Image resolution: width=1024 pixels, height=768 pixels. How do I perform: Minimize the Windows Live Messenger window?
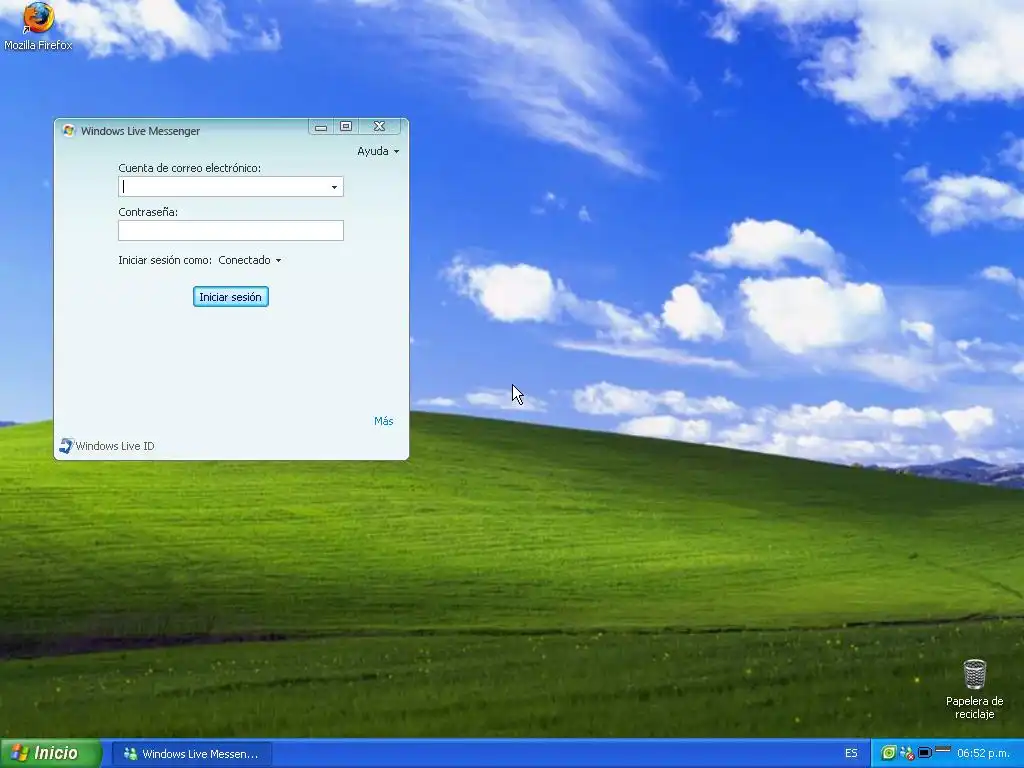pos(321,127)
